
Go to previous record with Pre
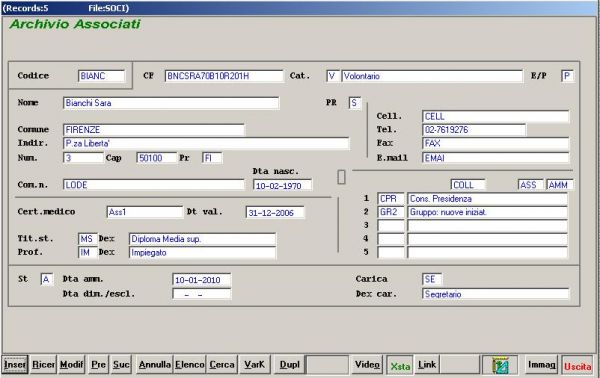click(98, 365)
